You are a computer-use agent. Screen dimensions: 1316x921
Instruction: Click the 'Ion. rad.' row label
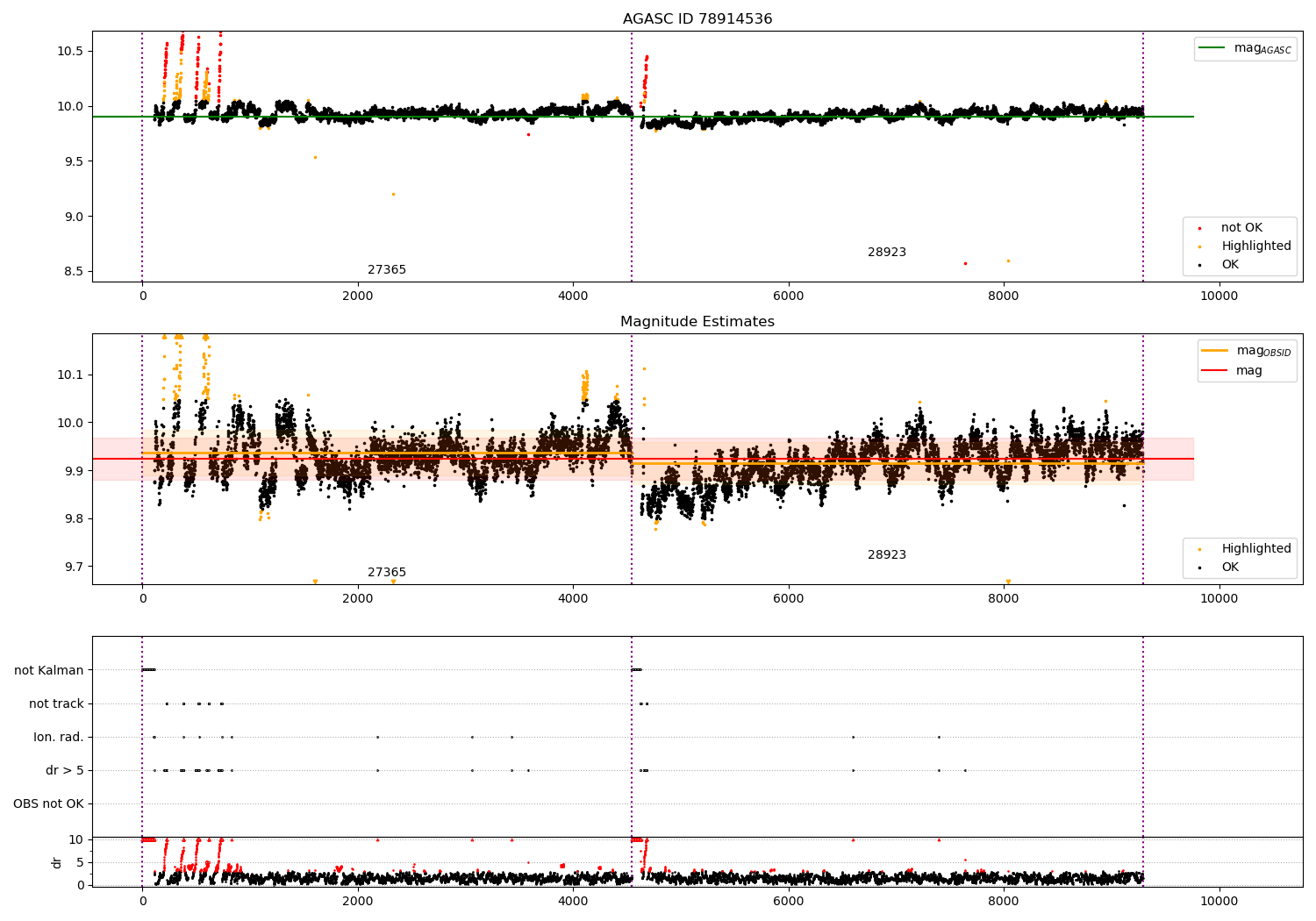[59, 738]
